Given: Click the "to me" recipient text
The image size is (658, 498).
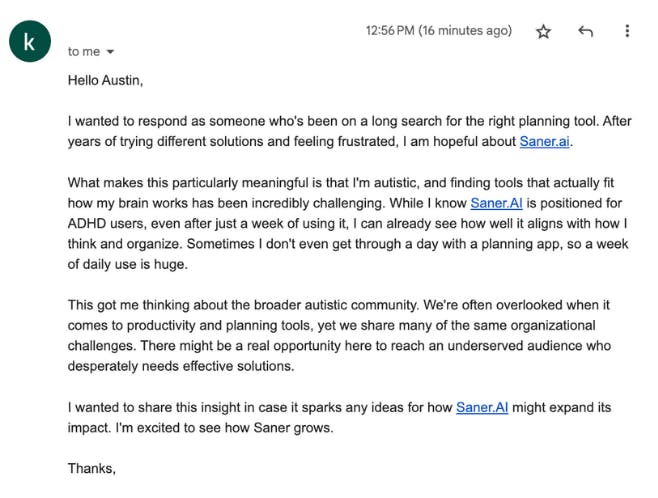Looking at the screenshot, I should coord(84,52).
